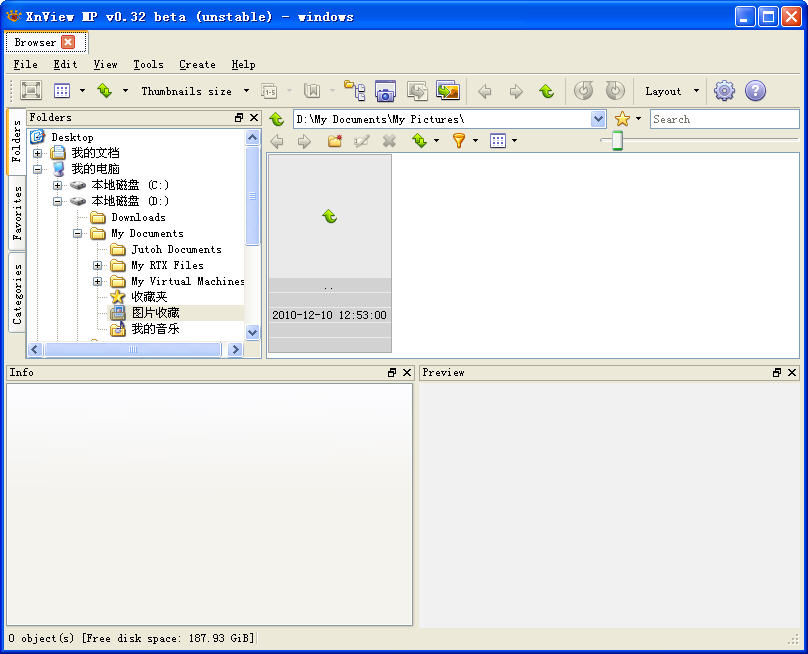Image resolution: width=808 pixels, height=654 pixels.
Task: Close the Preview panel
Action: (x=792, y=373)
